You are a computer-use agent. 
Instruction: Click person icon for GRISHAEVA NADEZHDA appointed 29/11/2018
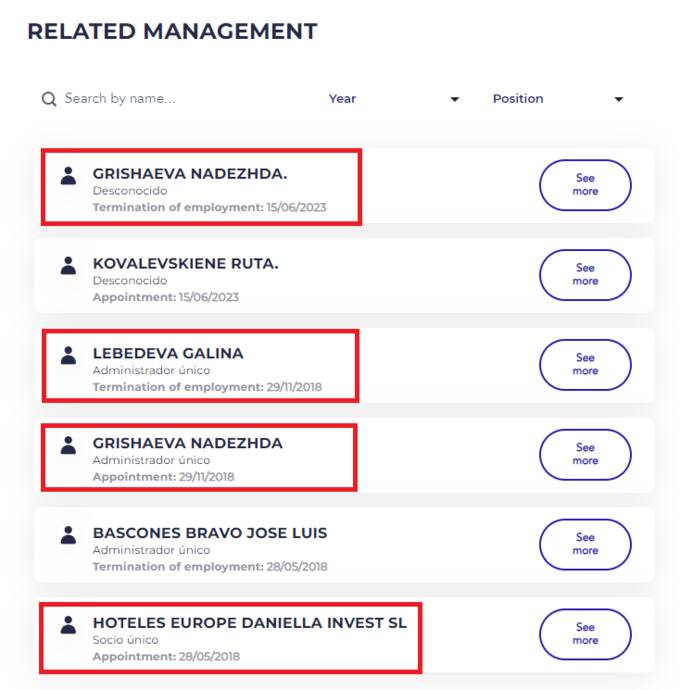68,445
